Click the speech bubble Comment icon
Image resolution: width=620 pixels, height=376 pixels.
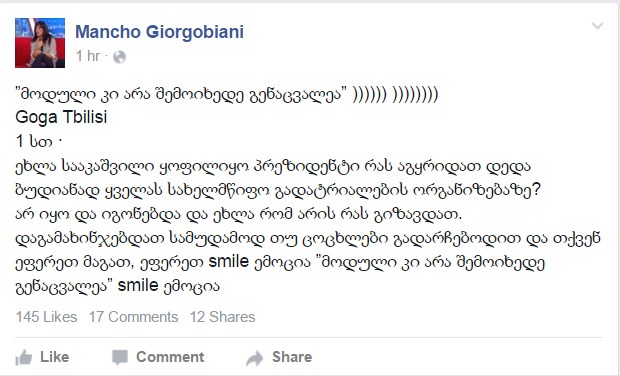pos(120,357)
